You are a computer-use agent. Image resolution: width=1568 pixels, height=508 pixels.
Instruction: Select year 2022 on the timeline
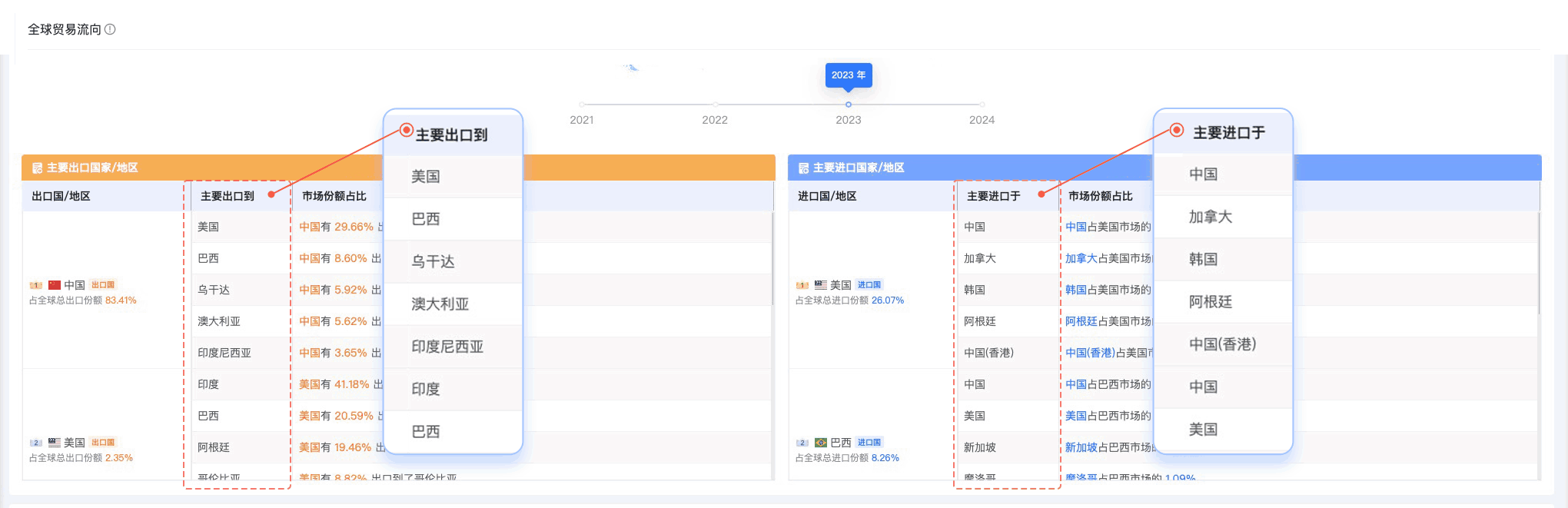click(x=715, y=105)
